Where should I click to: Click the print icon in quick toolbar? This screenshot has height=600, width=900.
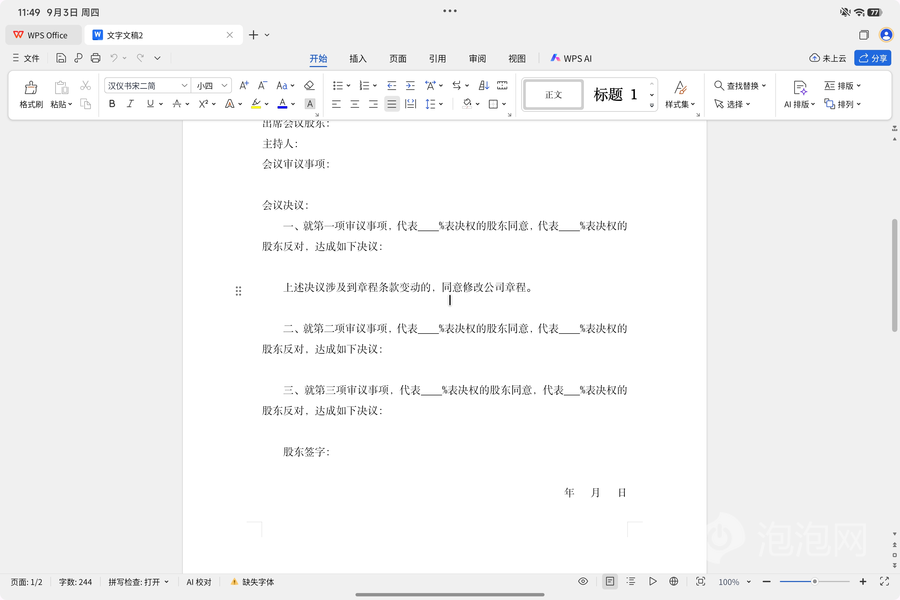click(96, 58)
